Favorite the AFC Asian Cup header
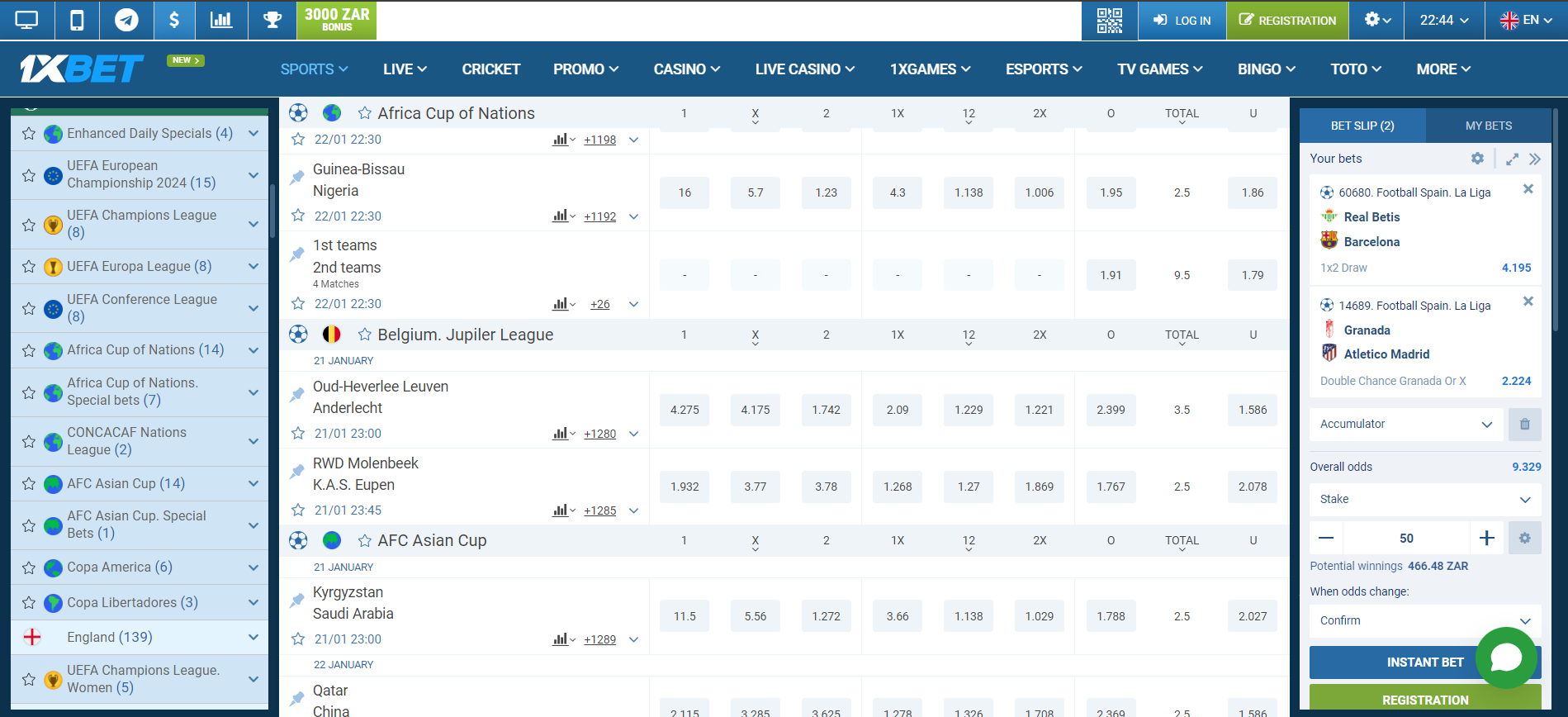This screenshot has height=717, width=1568. [x=364, y=540]
